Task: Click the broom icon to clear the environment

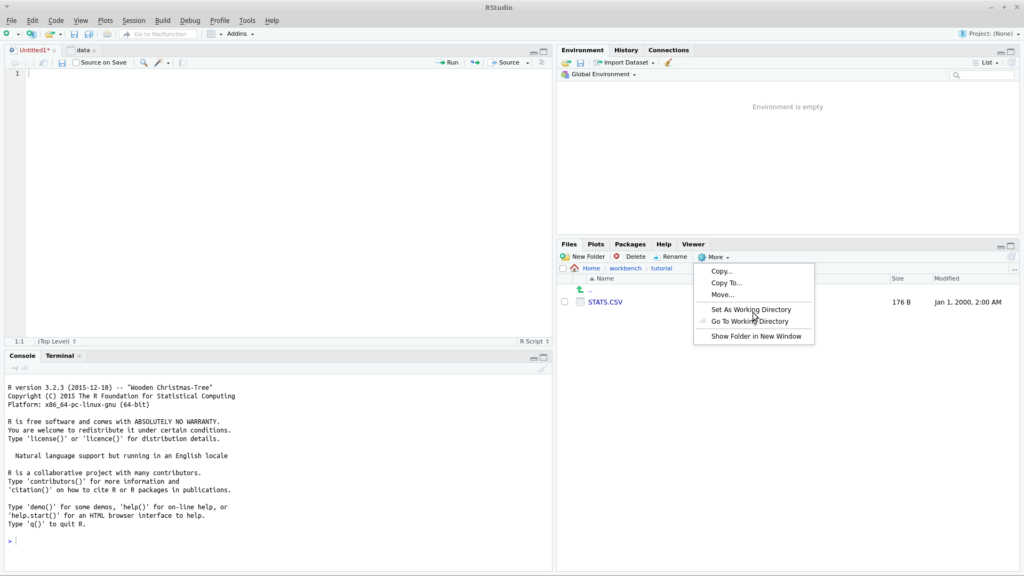Action: point(667,61)
